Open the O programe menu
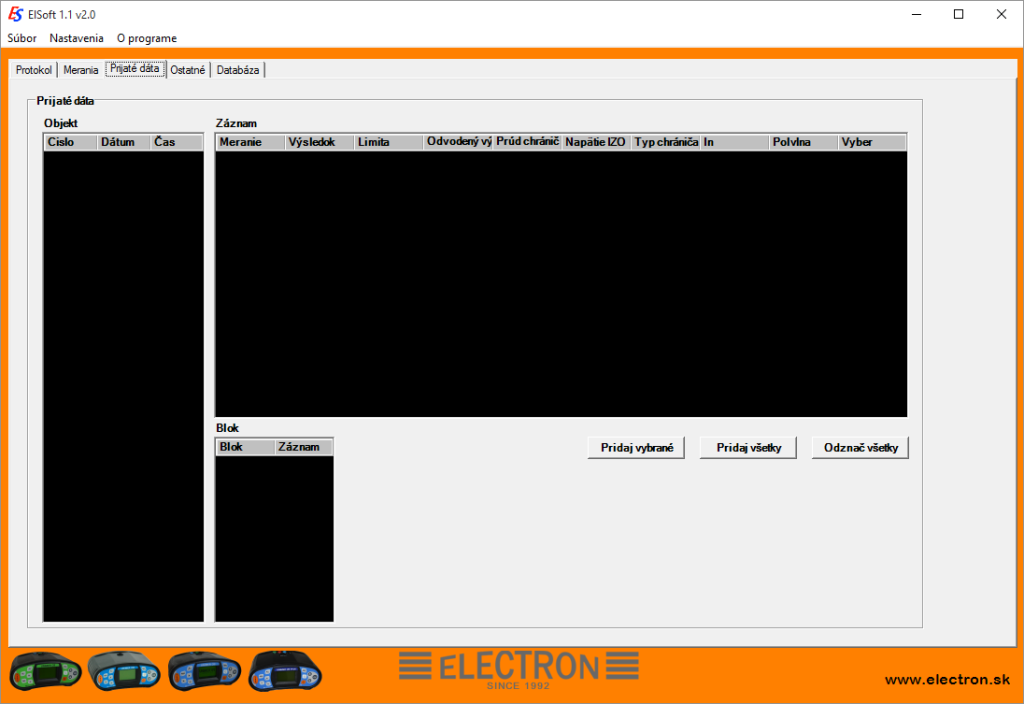The image size is (1024, 704). (x=146, y=38)
